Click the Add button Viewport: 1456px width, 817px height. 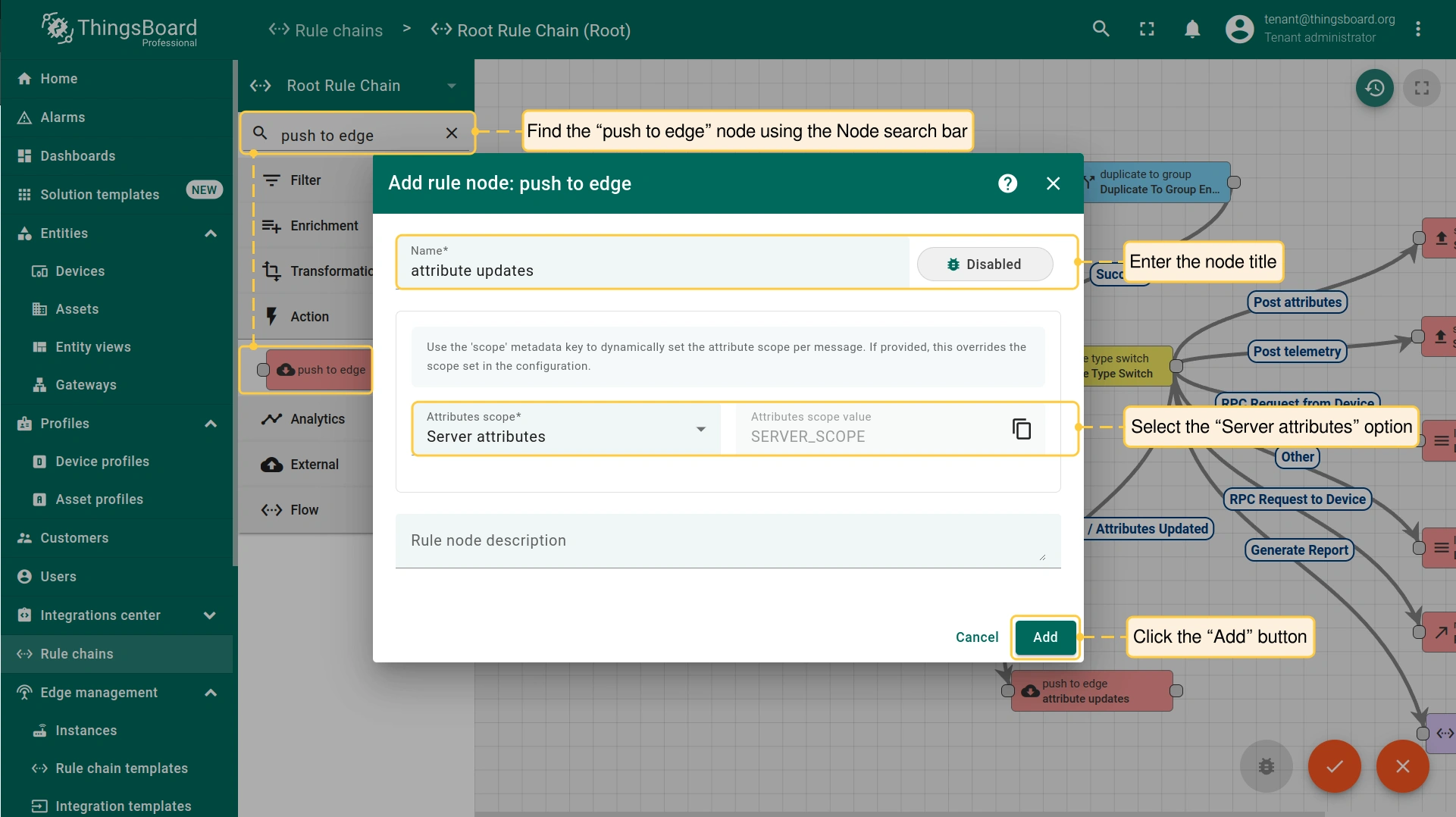[1044, 637]
